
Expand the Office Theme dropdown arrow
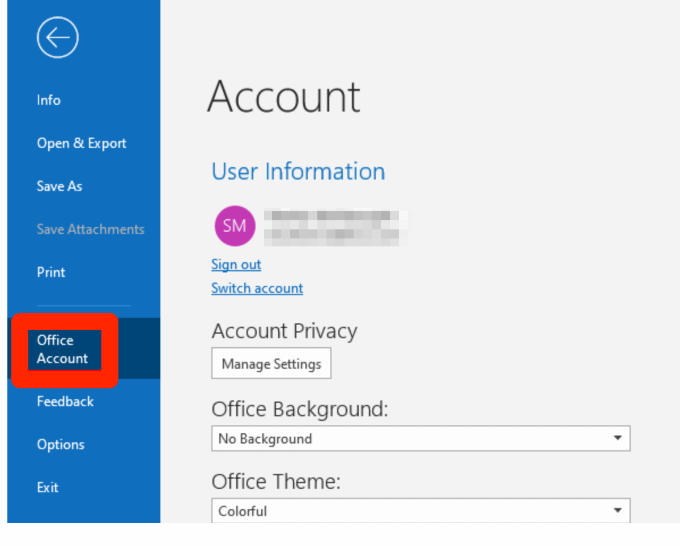(x=618, y=511)
